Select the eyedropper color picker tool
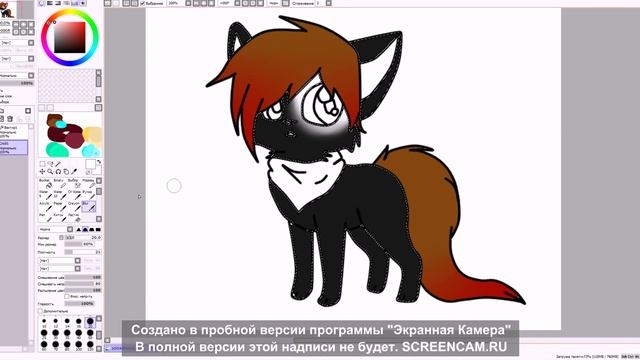 [74, 172]
